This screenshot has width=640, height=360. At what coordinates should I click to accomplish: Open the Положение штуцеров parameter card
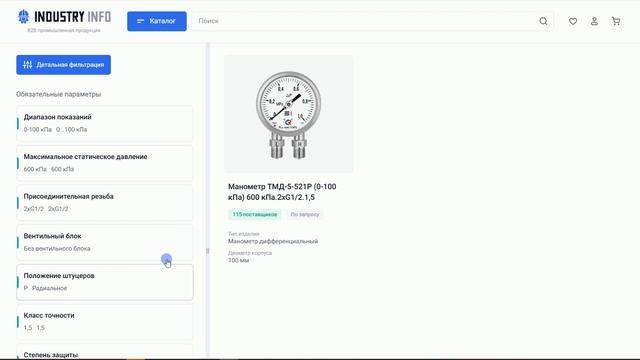tap(105, 282)
